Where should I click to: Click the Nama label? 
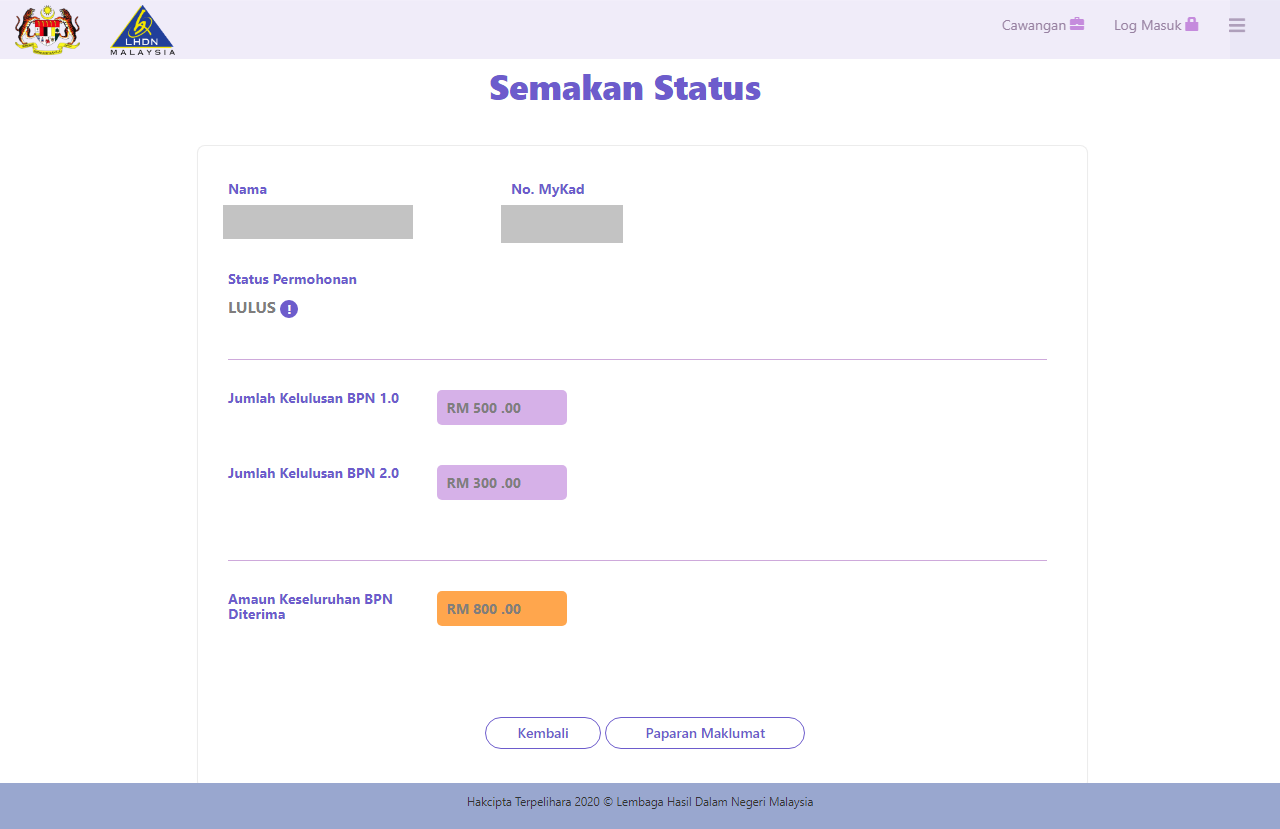pyautogui.click(x=247, y=189)
